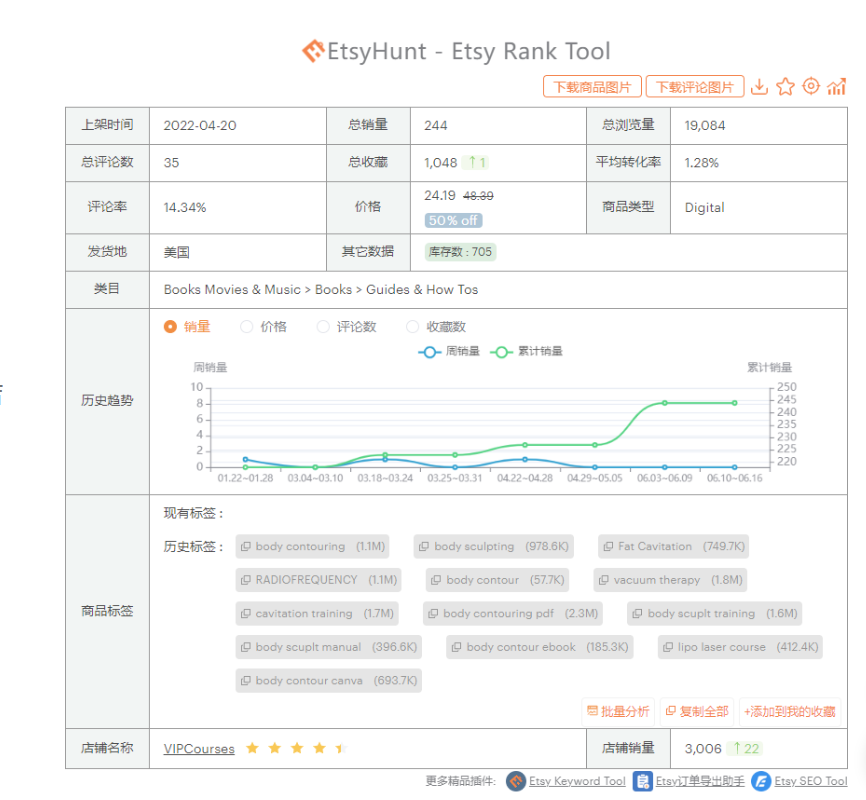Copy the 'body sculpting' tag icon
Image resolution: width=866 pixels, height=800 pixels.
pyautogui.click(x=424, y=546)
